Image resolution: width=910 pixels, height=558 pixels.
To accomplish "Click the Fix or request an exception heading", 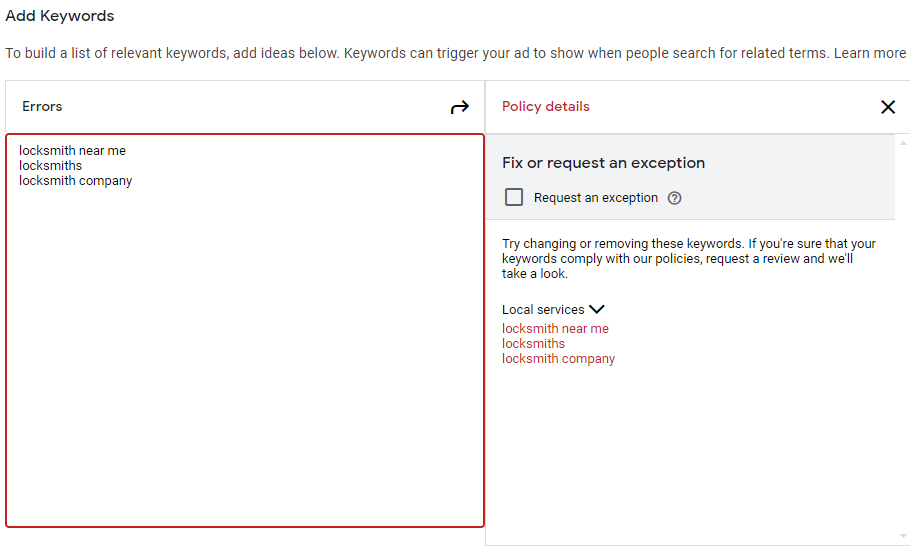I will coord(603,163).
